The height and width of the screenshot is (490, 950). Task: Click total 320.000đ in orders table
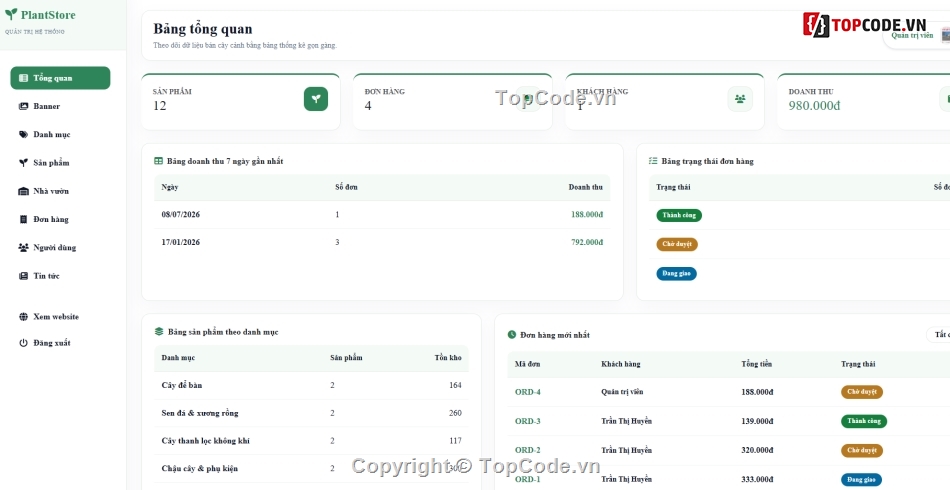click(757, 450)
